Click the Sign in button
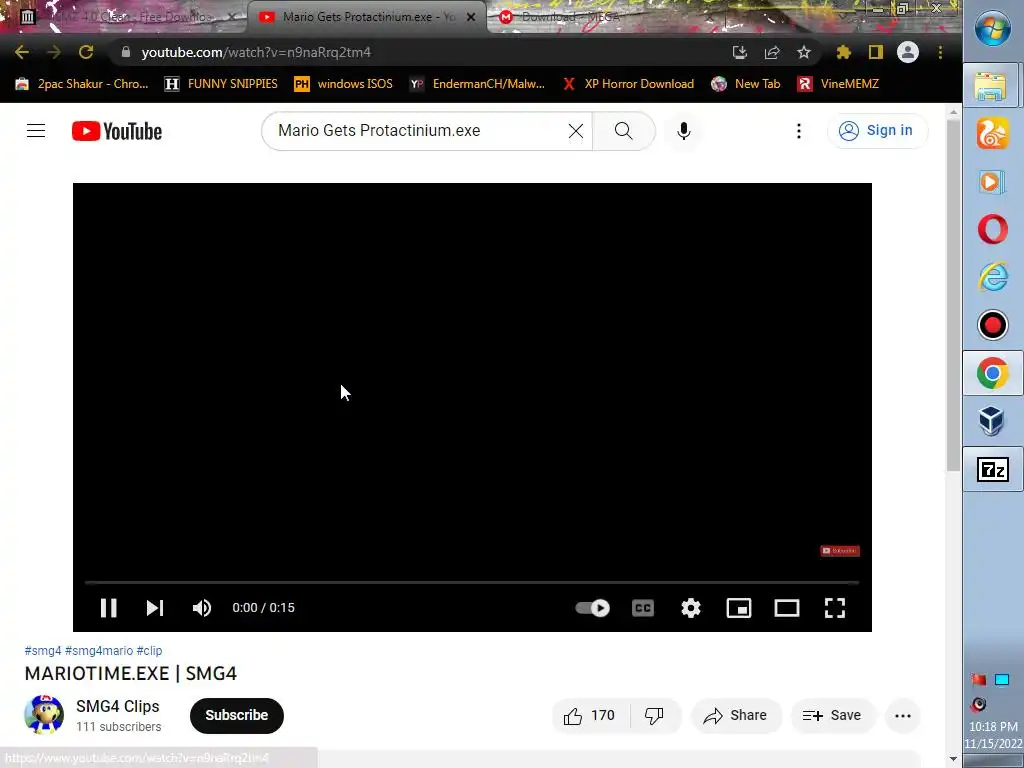Viewport: 1024px width, 768px height. pyautogui.click(x=876, y=131)
